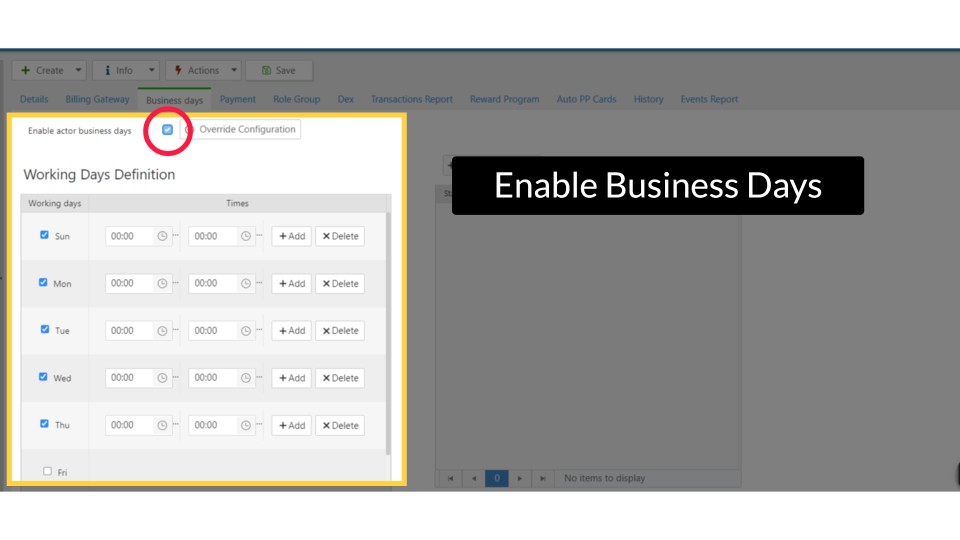Uncheck the Sun working day checkbox
Screen dimensions: 960x540
[x=44, y=235]
